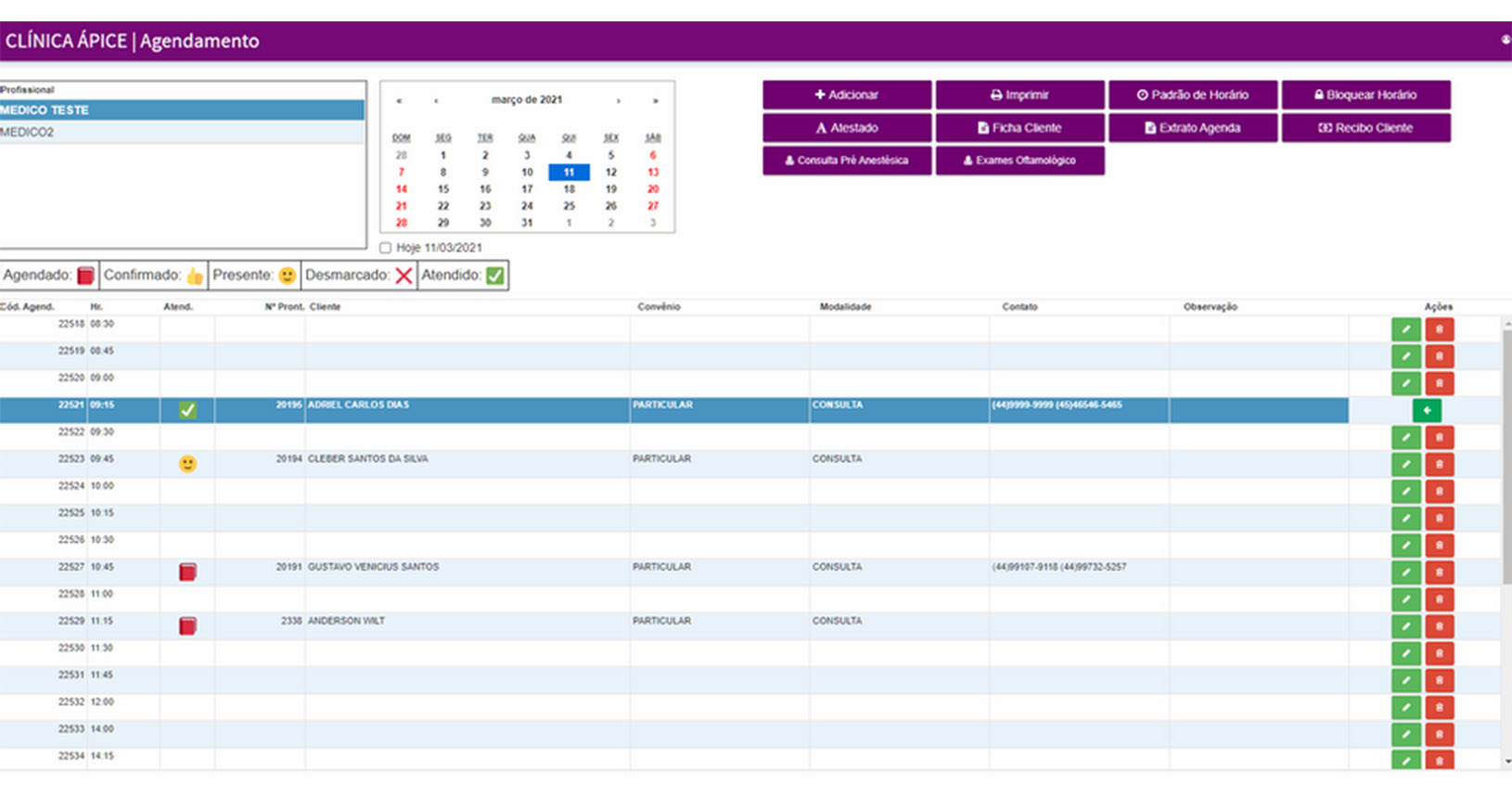Edit the 09:45 Cleber Santos appointment
Screen dimensions: 1512x798
tap(1405, 464)
